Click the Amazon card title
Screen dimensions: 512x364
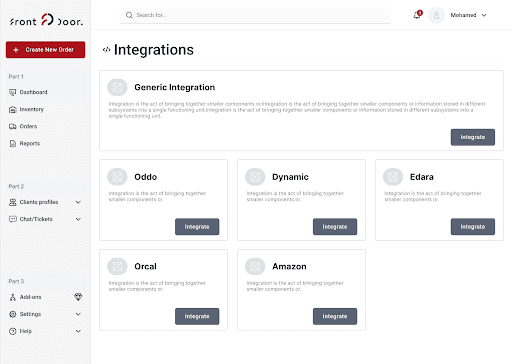[x=289, y=267]
